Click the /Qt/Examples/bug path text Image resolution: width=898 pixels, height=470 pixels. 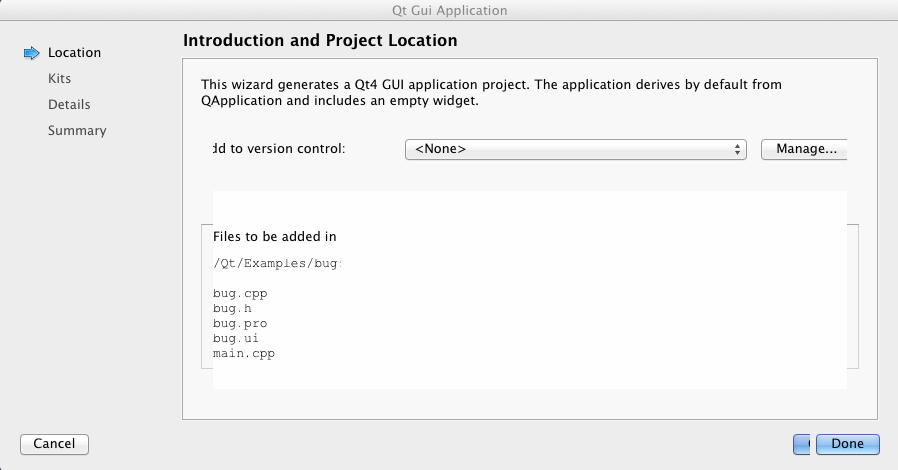click(277, 264)
